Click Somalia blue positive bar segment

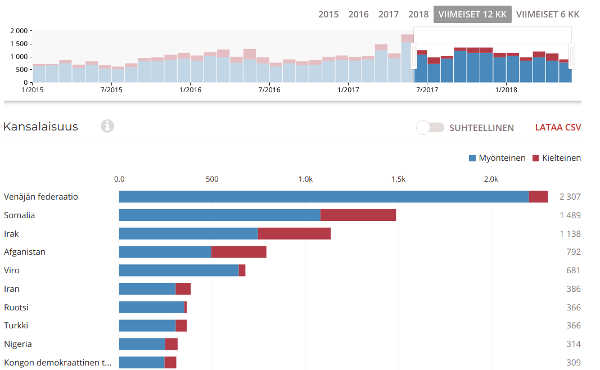[220, 215]
